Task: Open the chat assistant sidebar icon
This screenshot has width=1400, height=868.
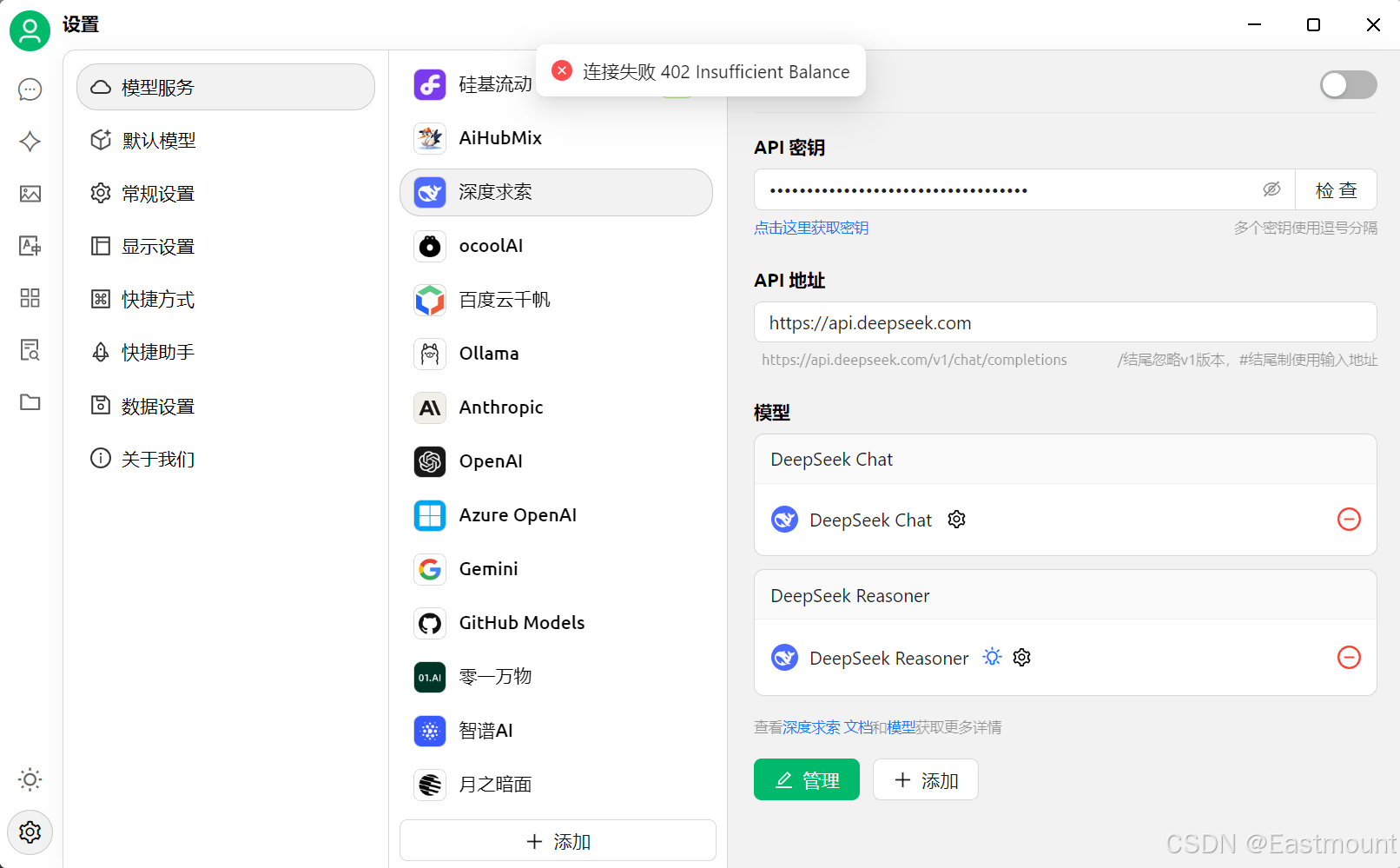Action: 30,89
